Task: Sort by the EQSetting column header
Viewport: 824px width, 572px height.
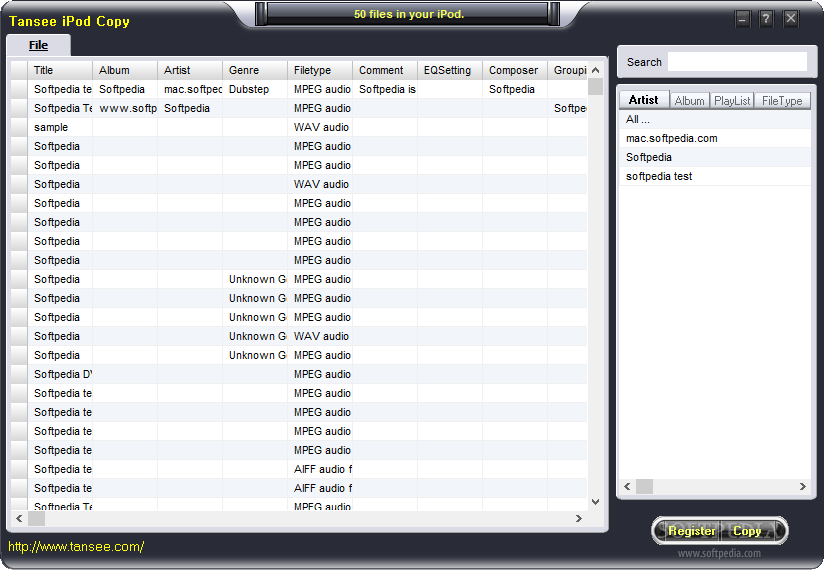Action: tap(450, 70)
